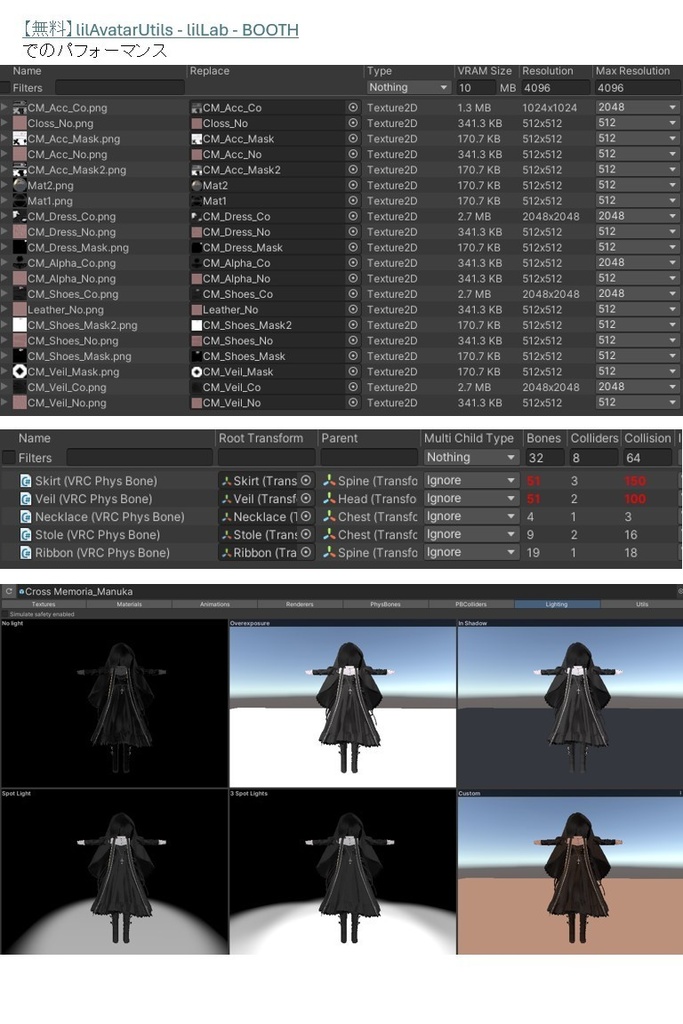Toggle the texture list Filters checkbox
Image resolution: width=683 pixels, height=1024 pixels.
(5, 88)
